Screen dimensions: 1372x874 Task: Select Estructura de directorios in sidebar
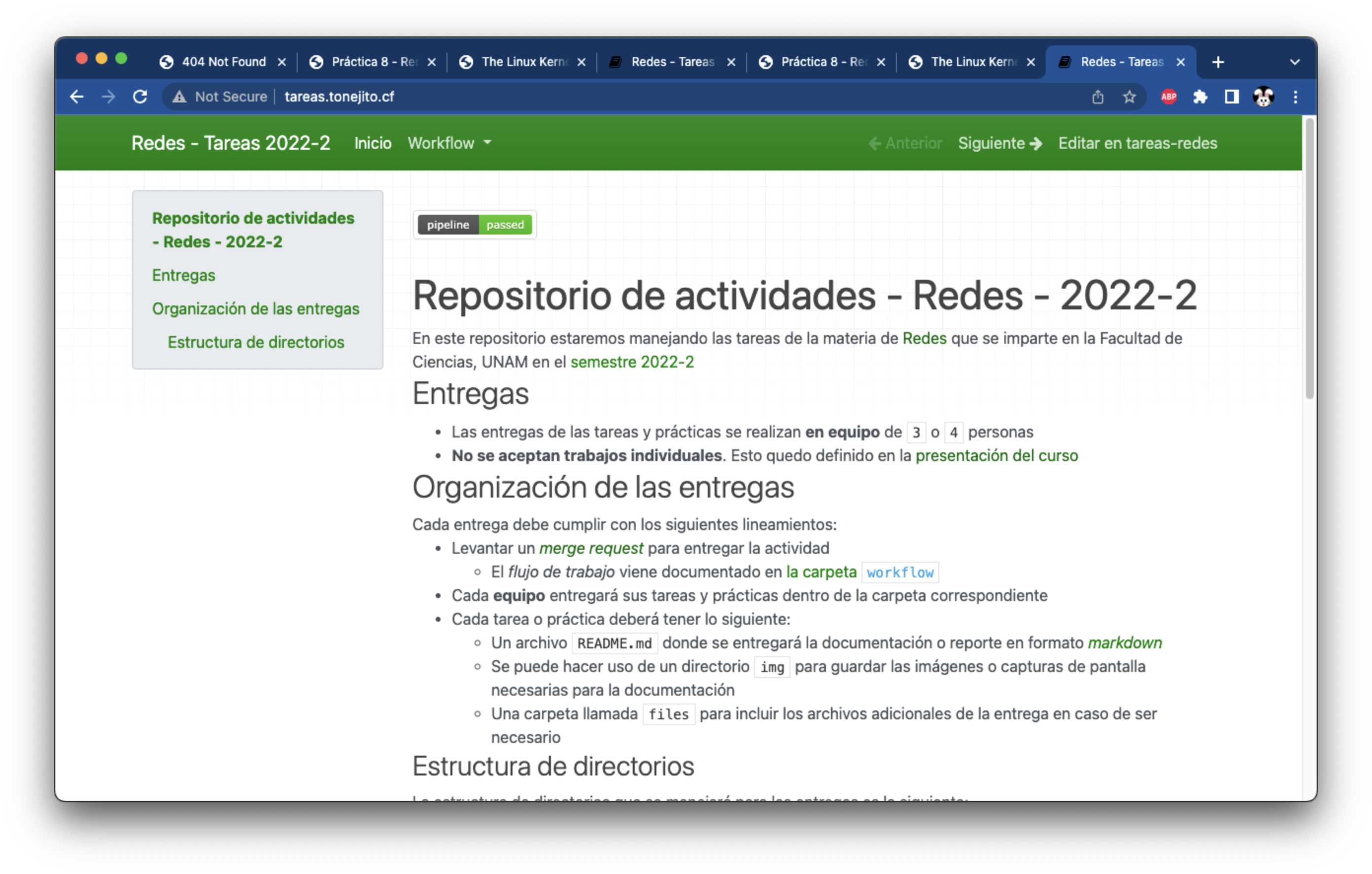tap(256, 342)
